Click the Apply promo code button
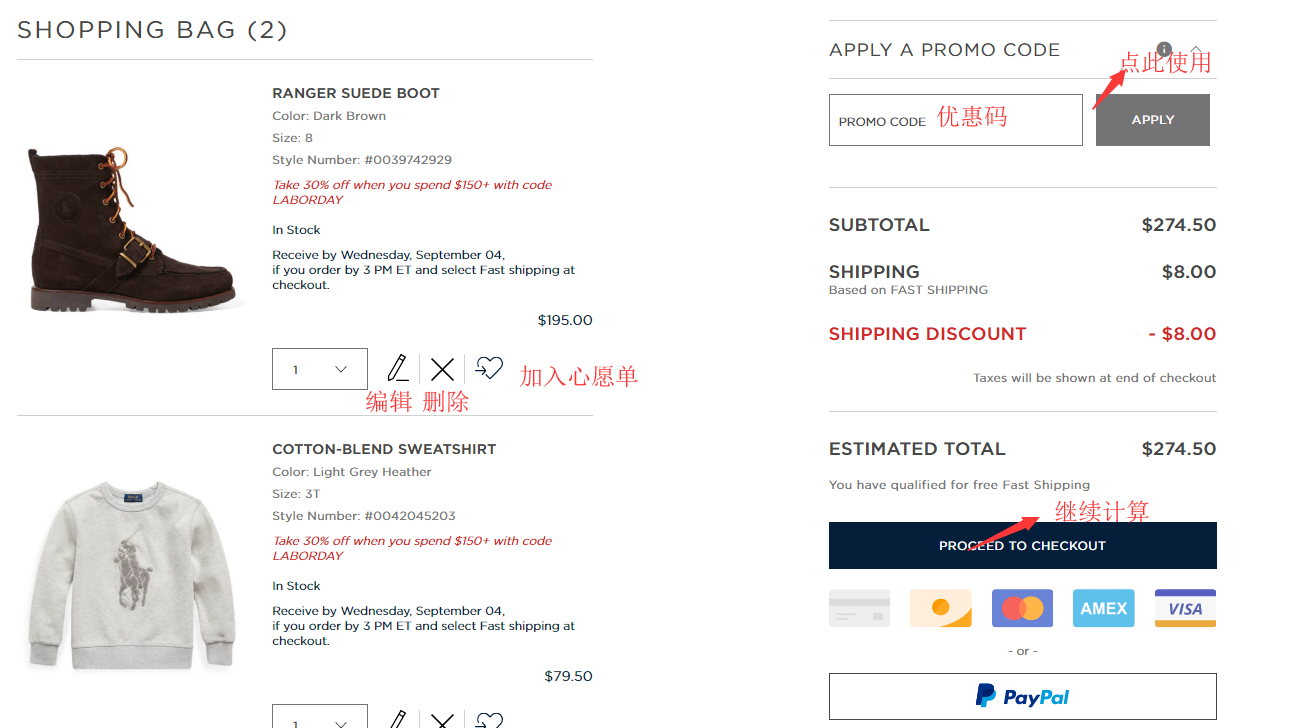The height and width of the screenshot is (728, 1303). pyautogui.click(x=1152, y=120)
